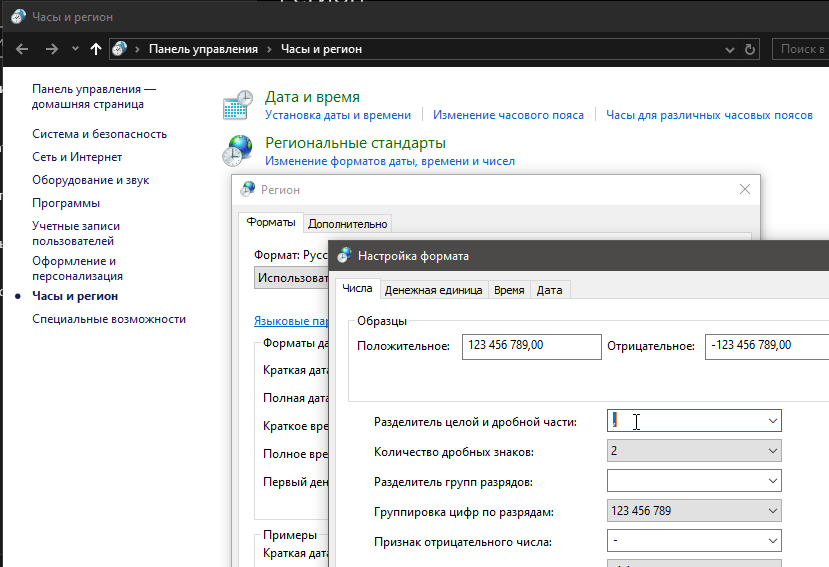
Task: Open the Количество дробных знаков dropdown
Action: pyautogui.click(x=772, y=451)
